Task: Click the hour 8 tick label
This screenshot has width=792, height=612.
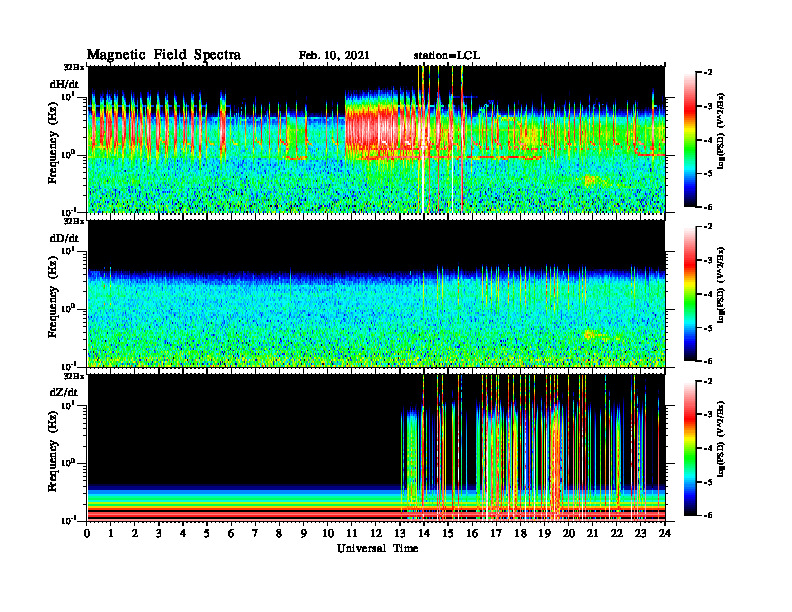Action: pos(279,533)
